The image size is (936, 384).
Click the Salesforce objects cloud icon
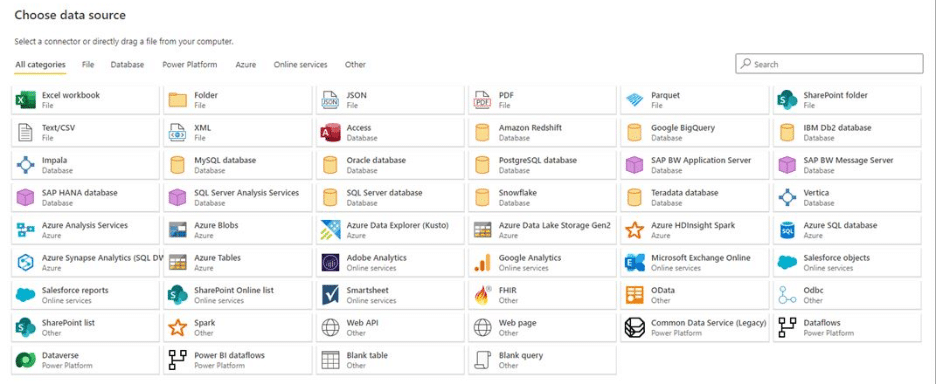pyautogui.click(x=787, y=263)
